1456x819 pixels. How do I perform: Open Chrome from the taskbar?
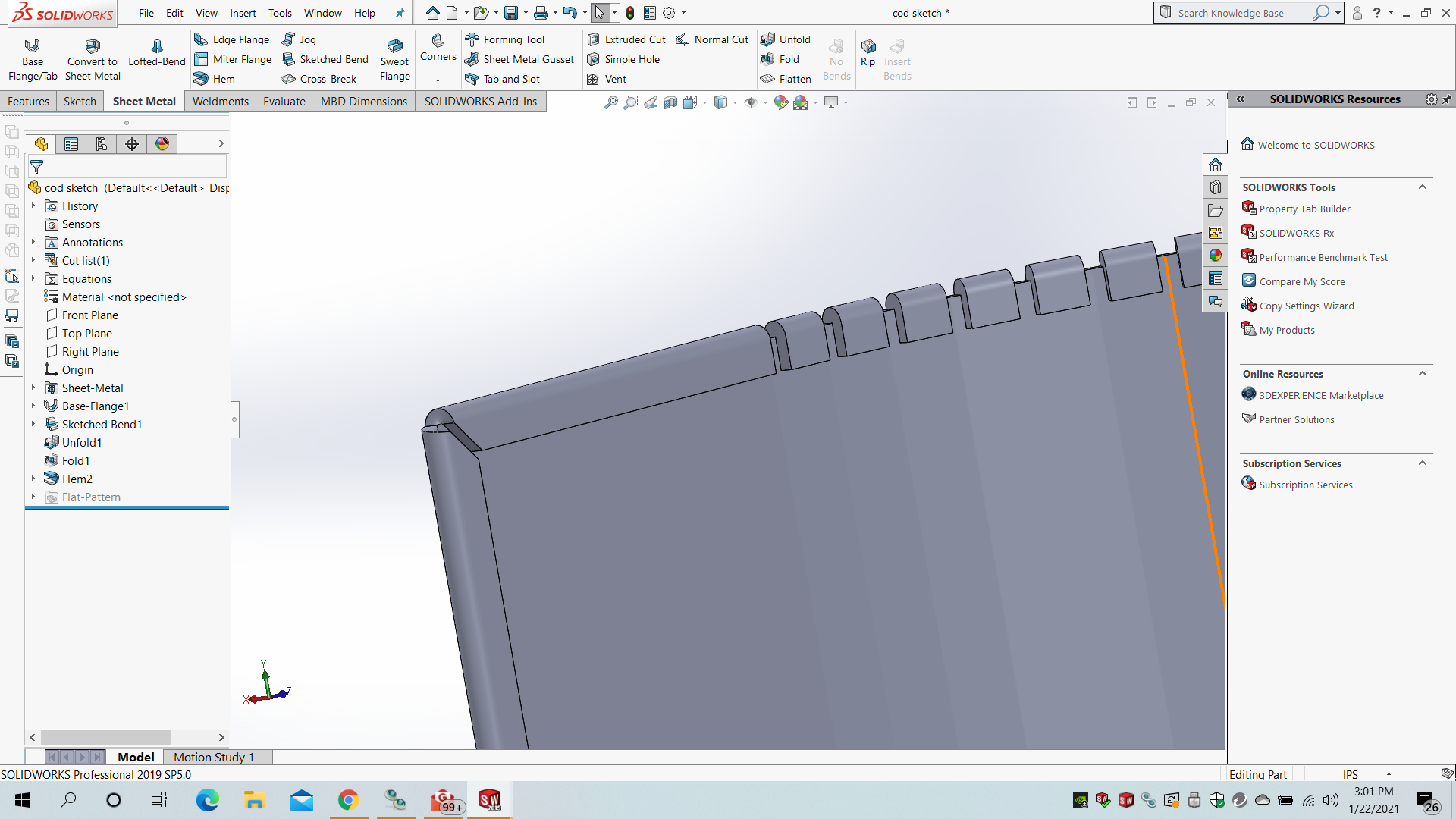coord(348,800)
